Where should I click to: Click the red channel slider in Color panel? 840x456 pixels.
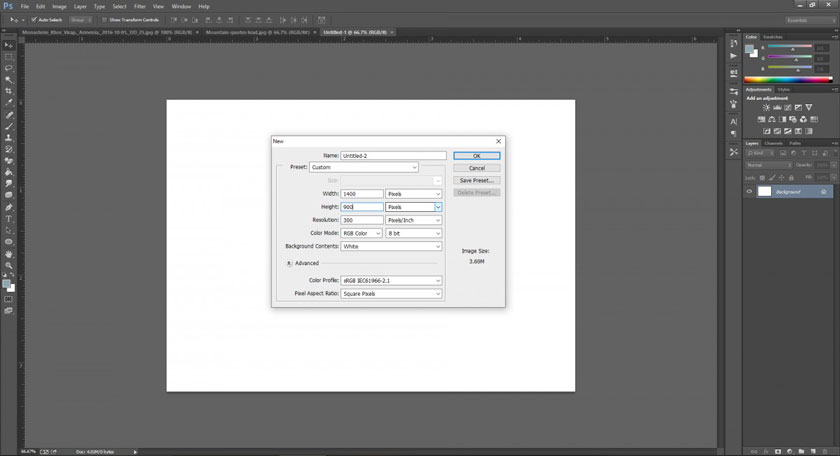point(790,48)
